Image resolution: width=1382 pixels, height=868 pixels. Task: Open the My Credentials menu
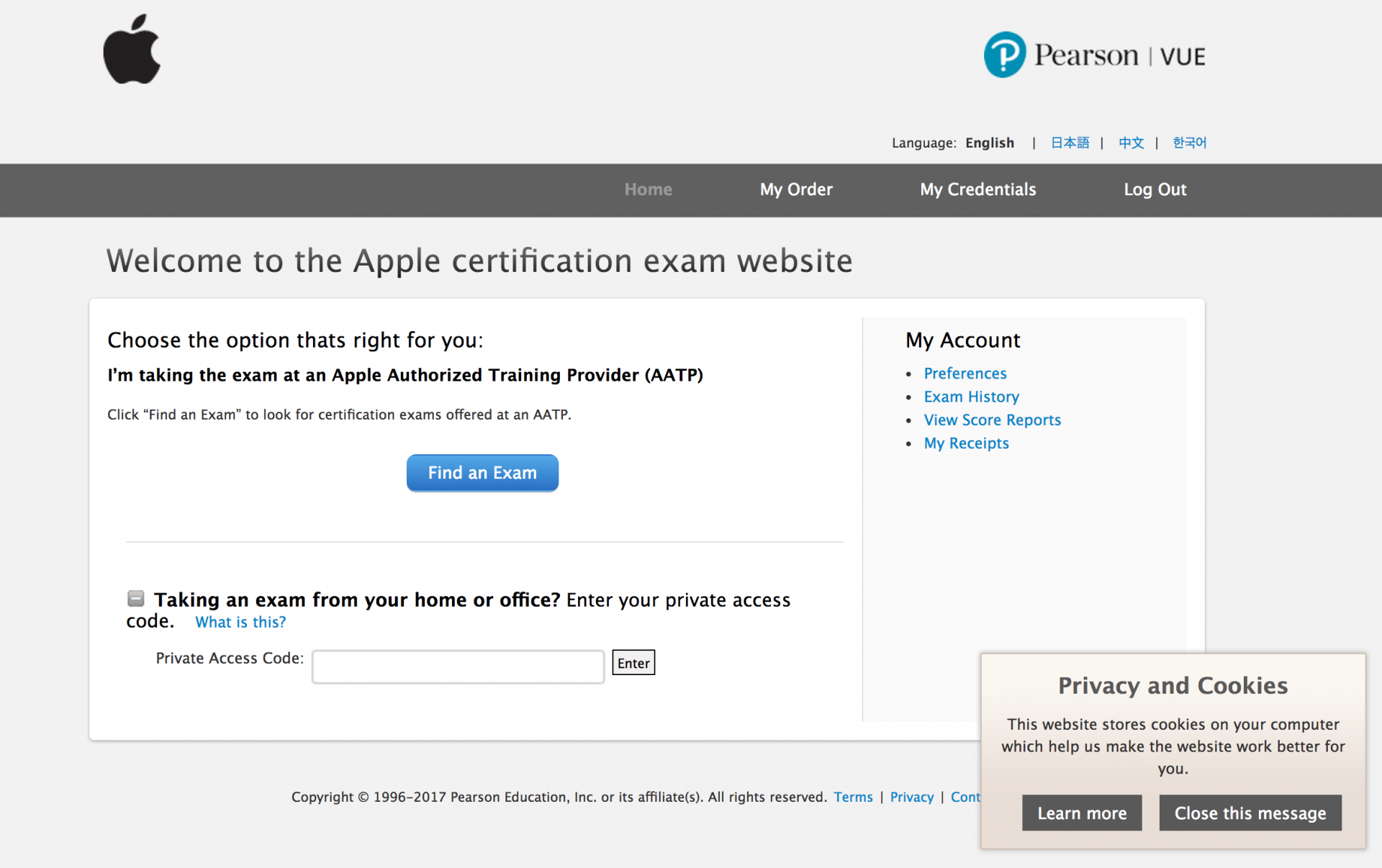[x=977, y=189]
